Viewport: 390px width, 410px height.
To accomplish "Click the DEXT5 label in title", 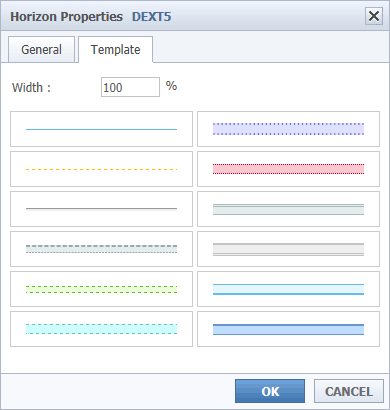I will (152, 17).
